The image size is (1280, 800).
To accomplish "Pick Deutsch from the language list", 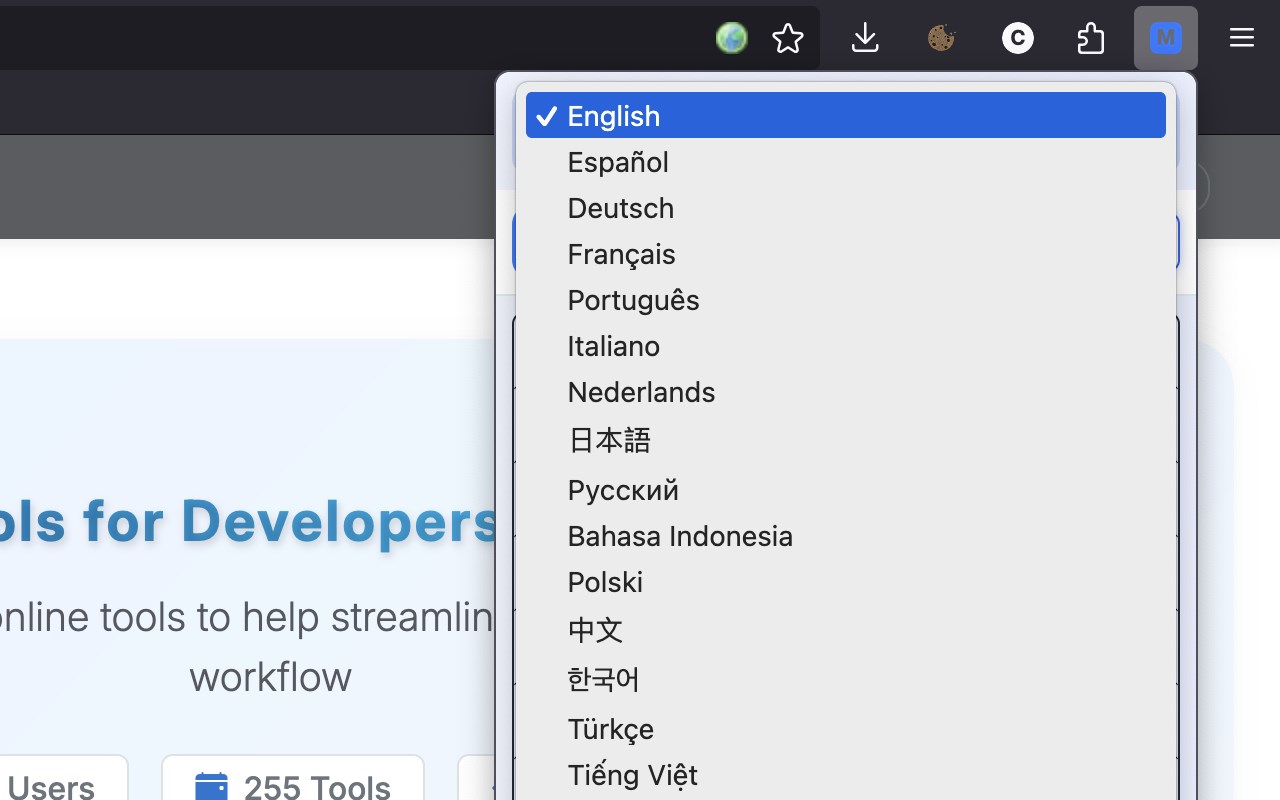I will coord(845,208).
